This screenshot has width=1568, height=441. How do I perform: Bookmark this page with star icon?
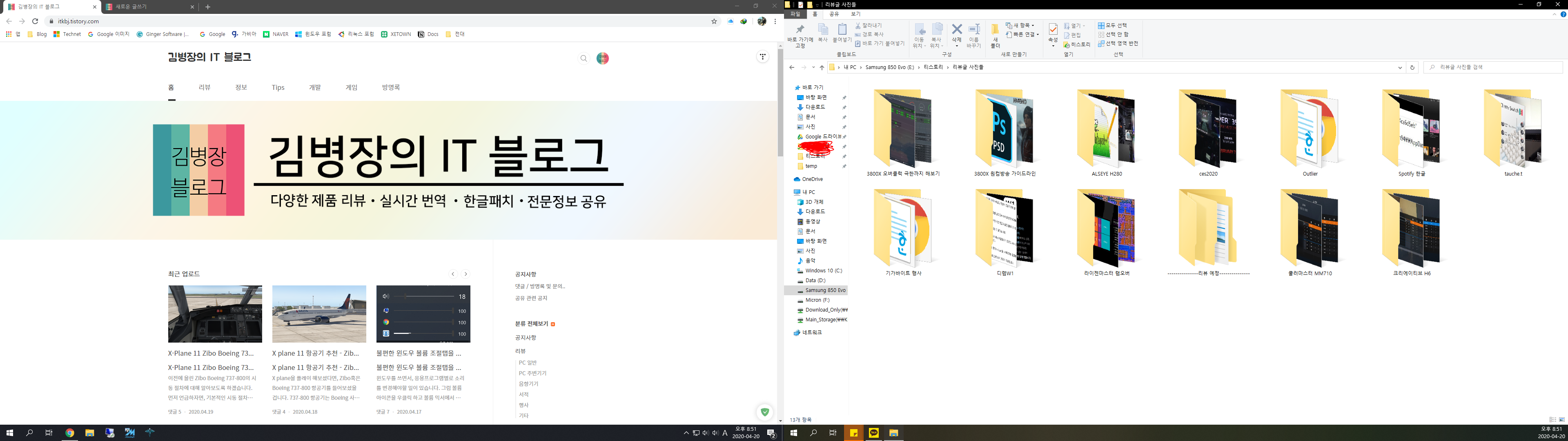pyautogui.click(x=714, y=21)
